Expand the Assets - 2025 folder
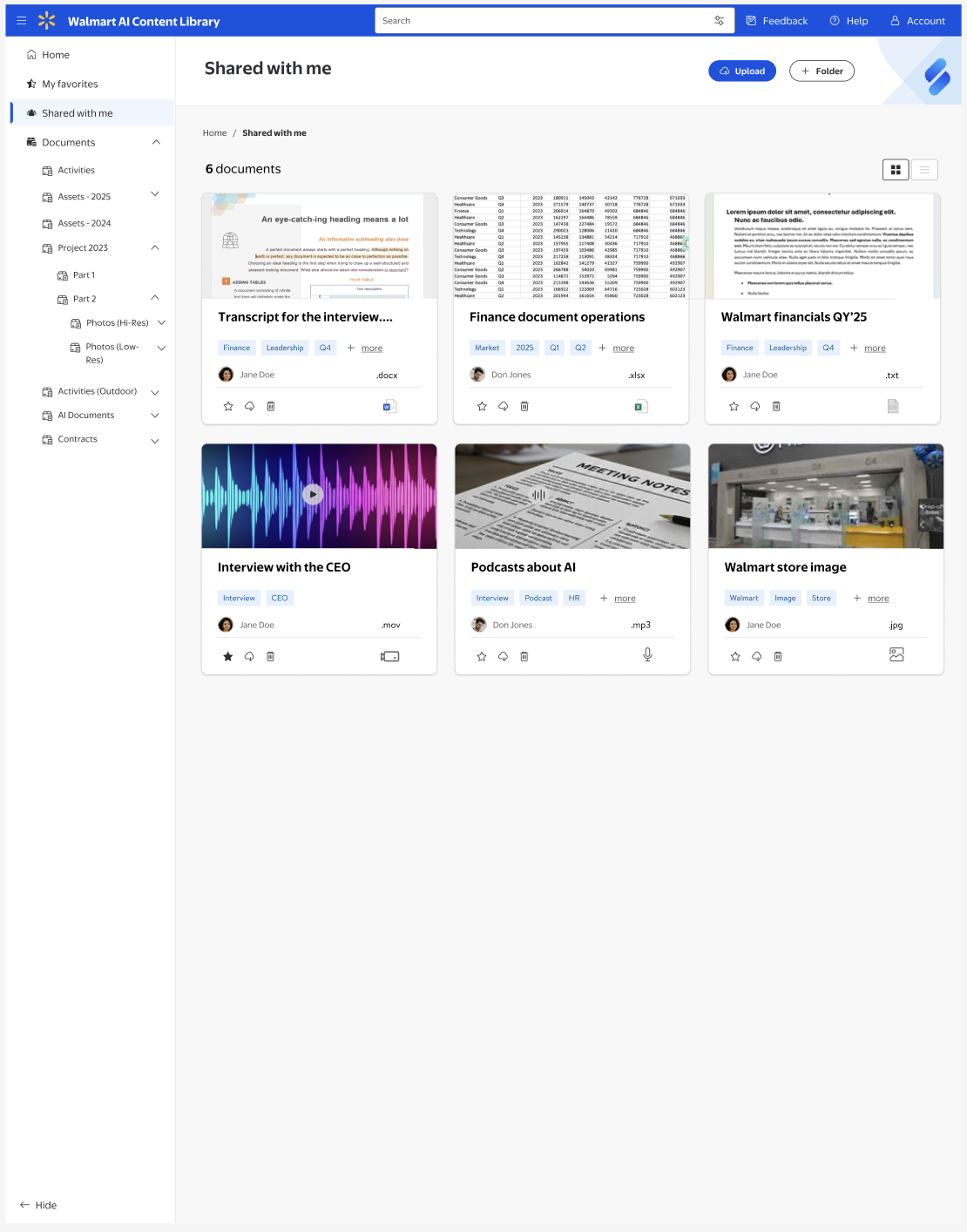The height and width of the screenshot is (1232, 967). [x=155, y=194]
